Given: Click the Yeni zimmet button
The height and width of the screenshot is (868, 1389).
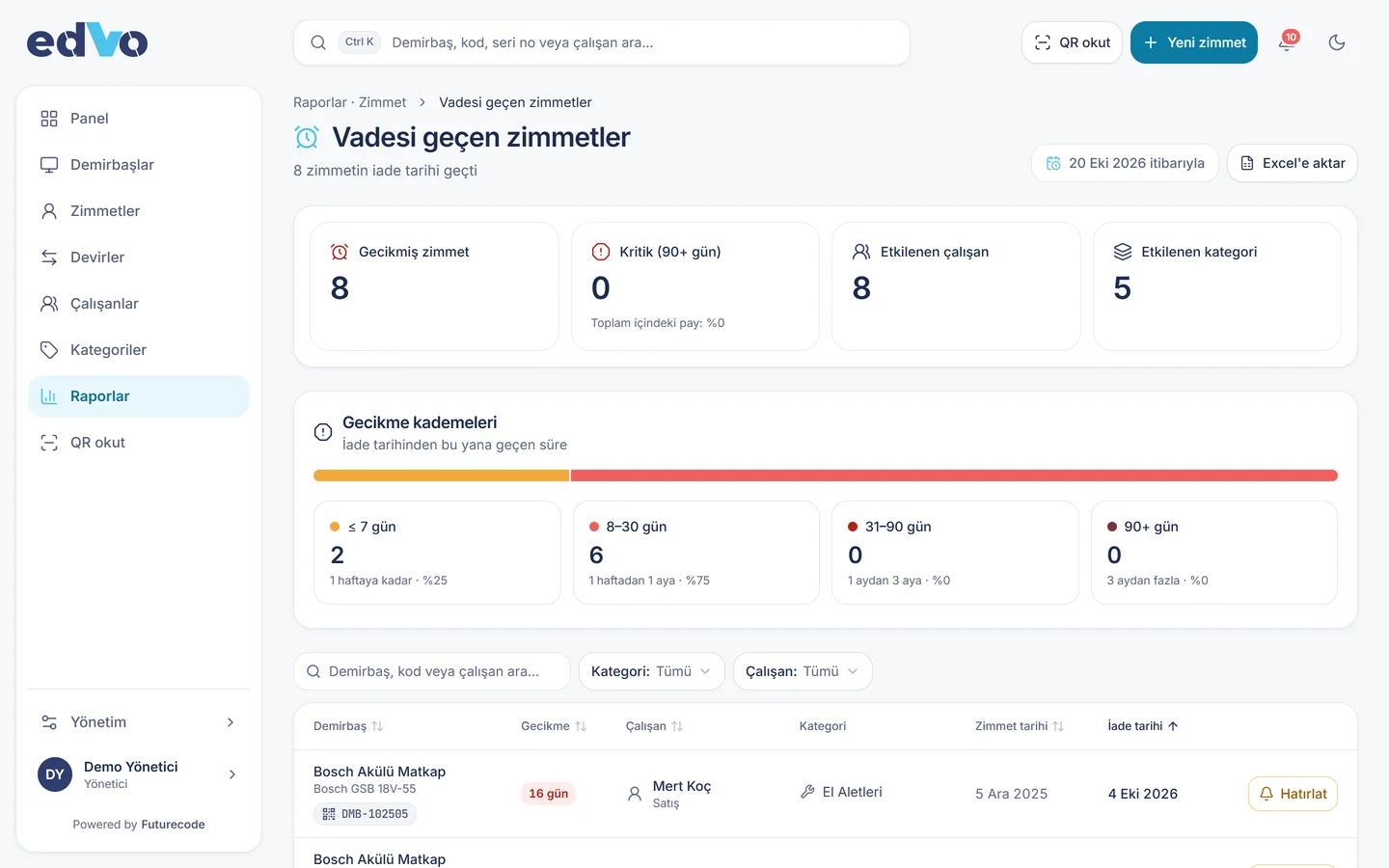Looking at the screenshot, I should click(1194, 42).
